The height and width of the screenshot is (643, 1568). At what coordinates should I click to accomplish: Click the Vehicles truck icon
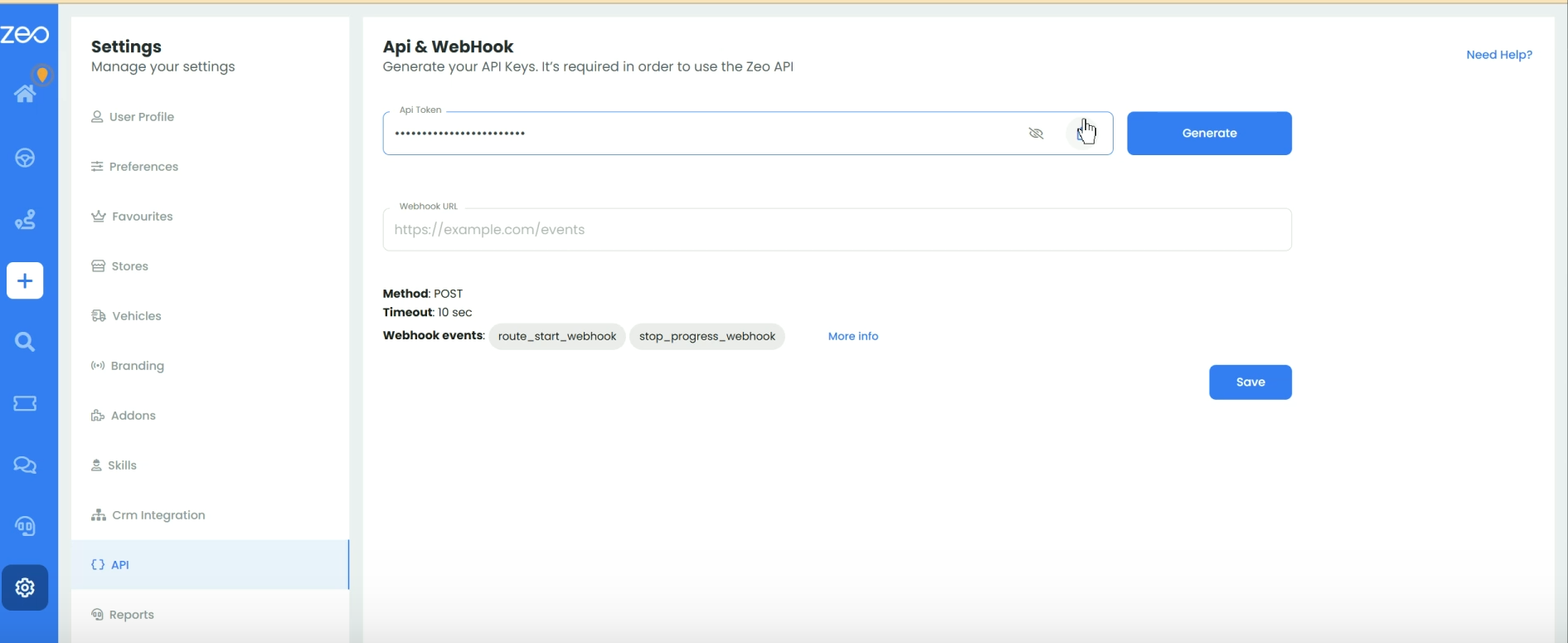(x=98, y=316)
